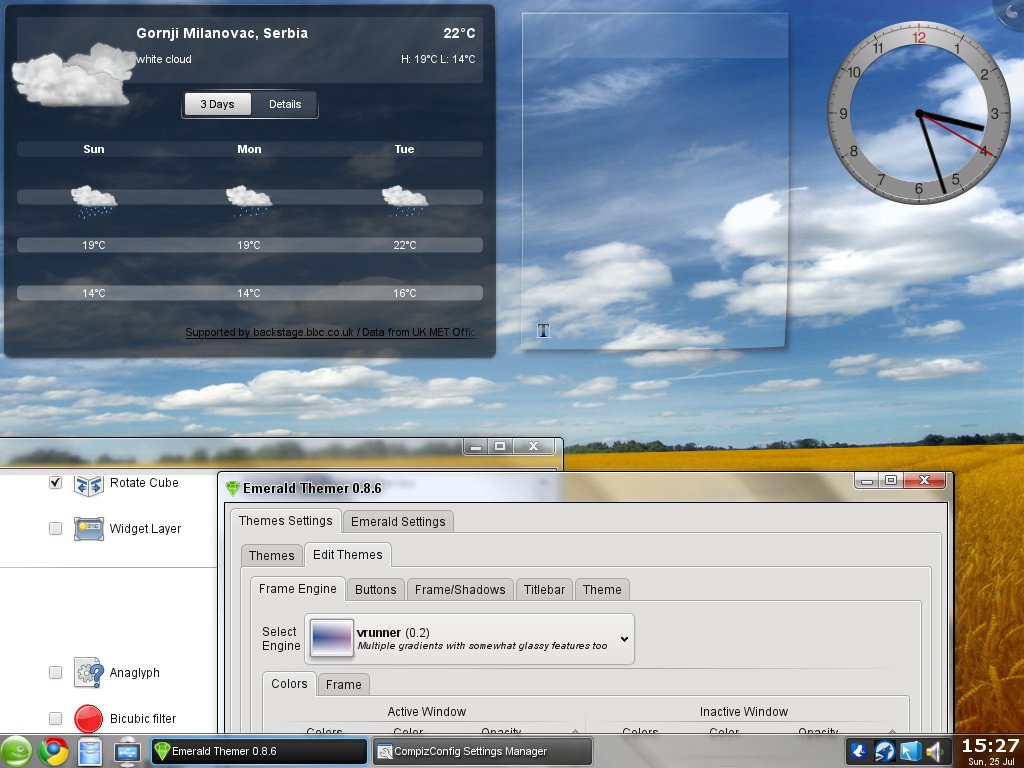The image size is (1024, 768).
Task: Open Rotate Cube plugin icon
Action: coord(88,485)
